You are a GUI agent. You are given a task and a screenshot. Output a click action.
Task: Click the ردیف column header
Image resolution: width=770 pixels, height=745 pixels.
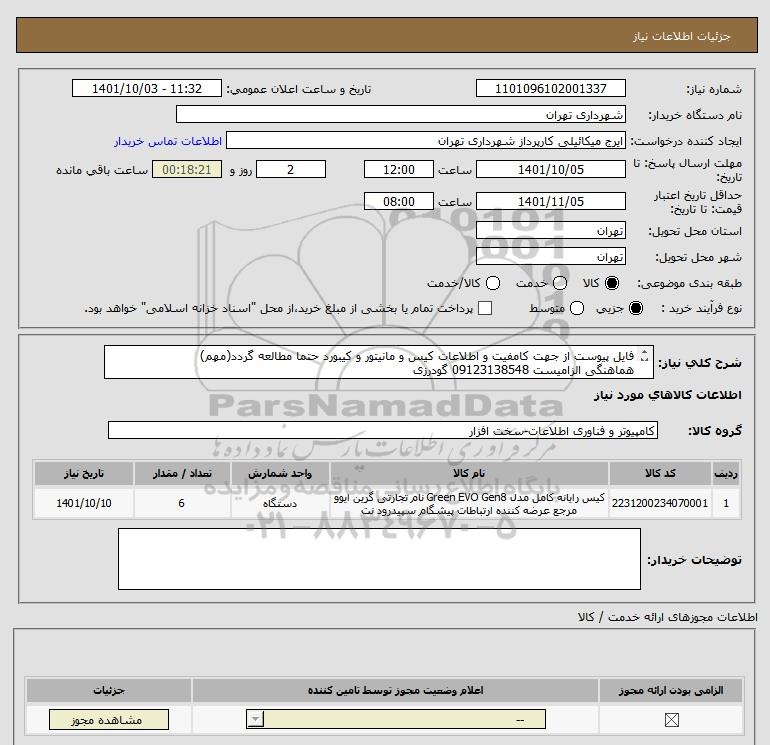(726, 473)
